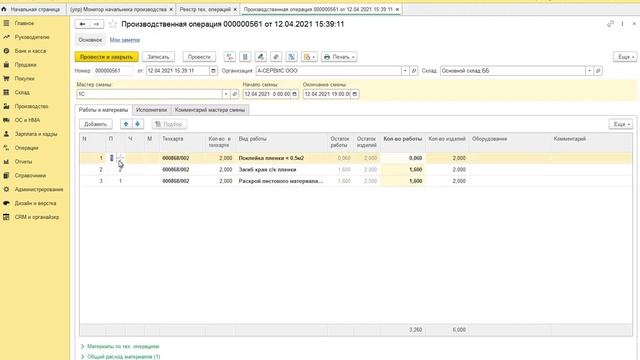Open the ОС и НМА section
The height and width of the screenshot is (360, 640).
click(x=27, y=120)
